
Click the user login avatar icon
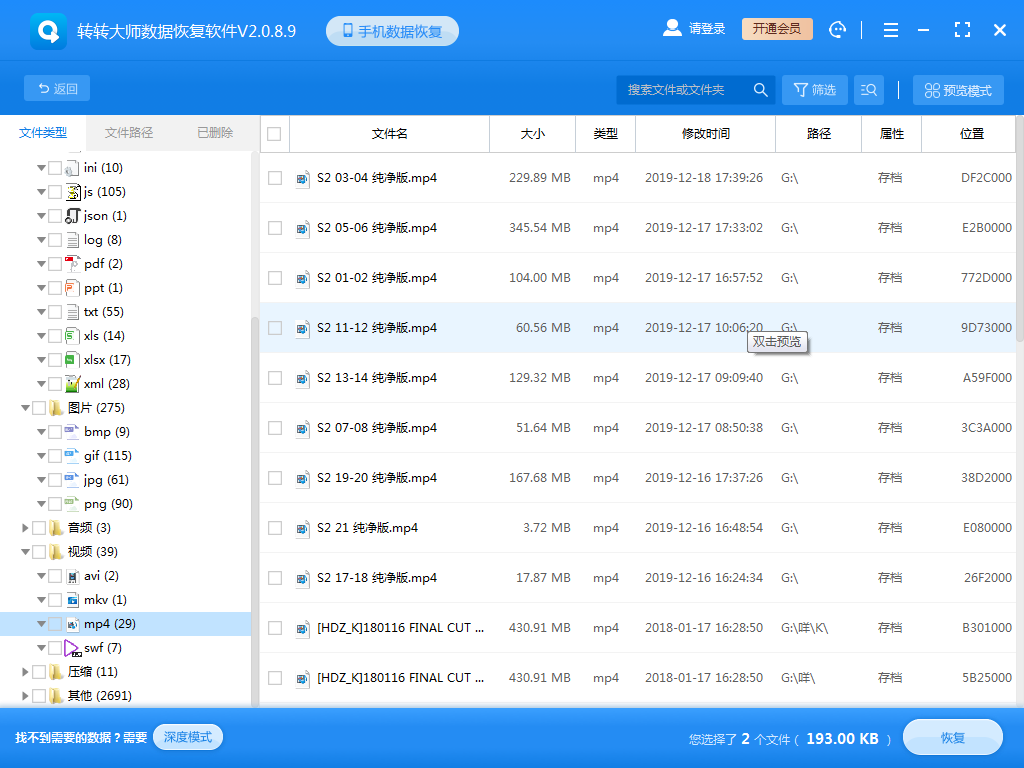coord(672,28)
